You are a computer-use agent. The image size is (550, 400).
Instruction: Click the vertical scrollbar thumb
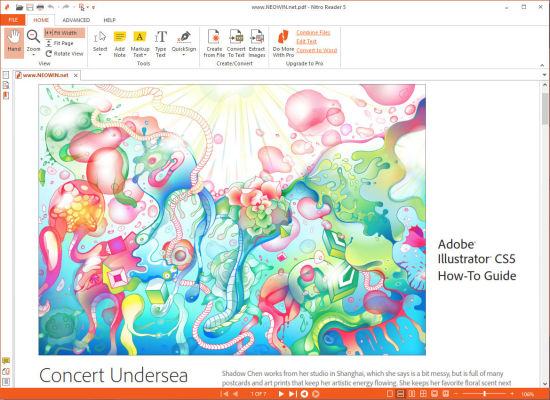tap(545, 109)
